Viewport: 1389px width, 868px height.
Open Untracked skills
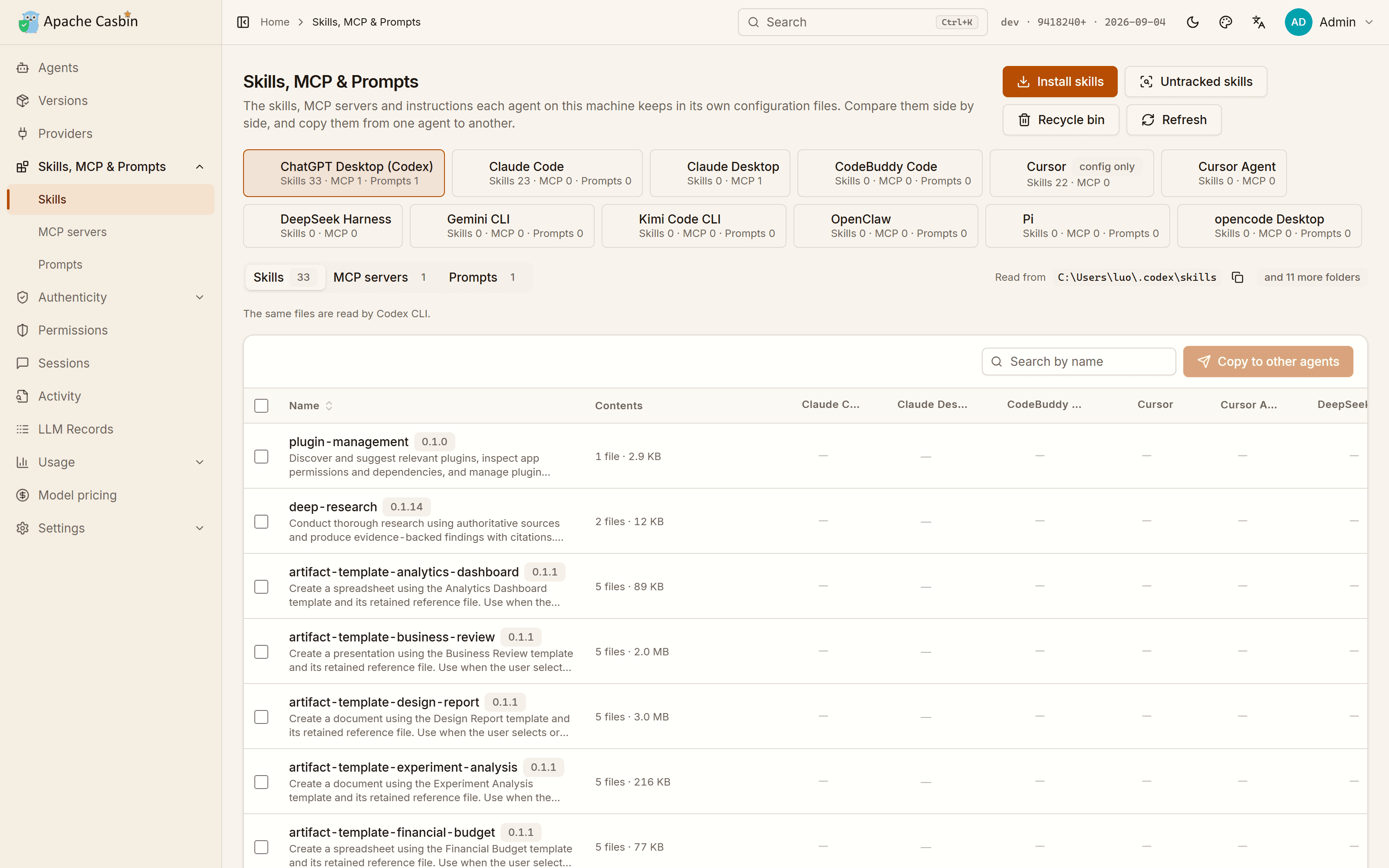1195,82
